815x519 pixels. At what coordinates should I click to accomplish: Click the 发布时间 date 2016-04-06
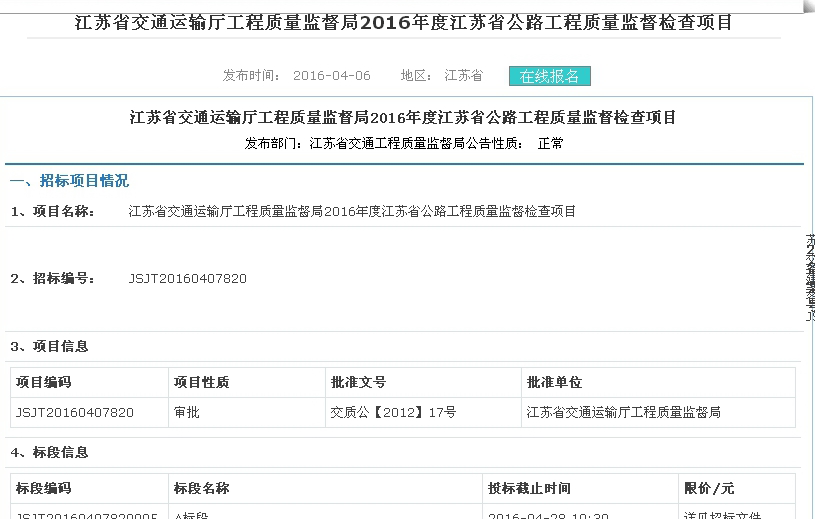332,76
